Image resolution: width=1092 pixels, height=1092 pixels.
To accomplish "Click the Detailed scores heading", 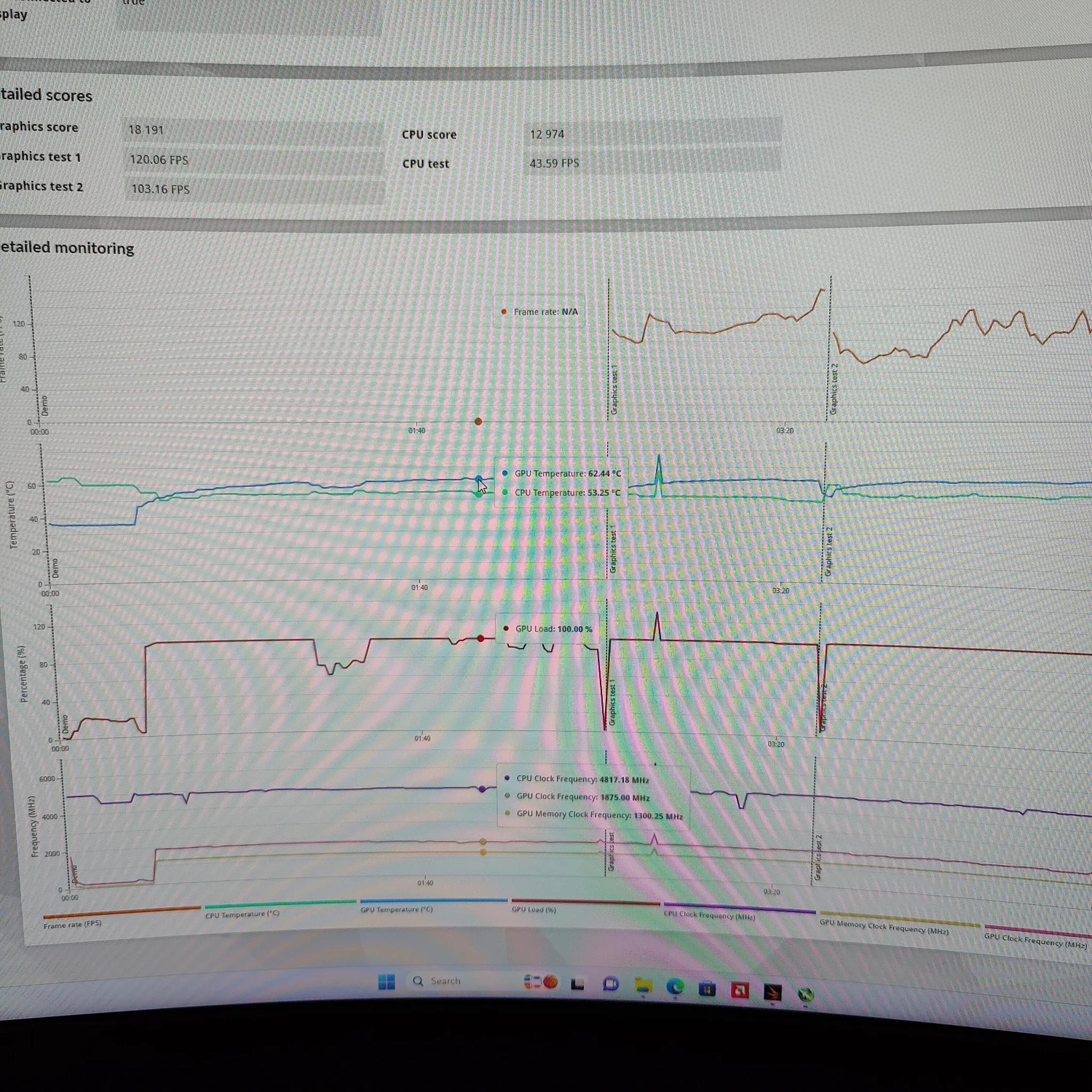I will (46, 95).
